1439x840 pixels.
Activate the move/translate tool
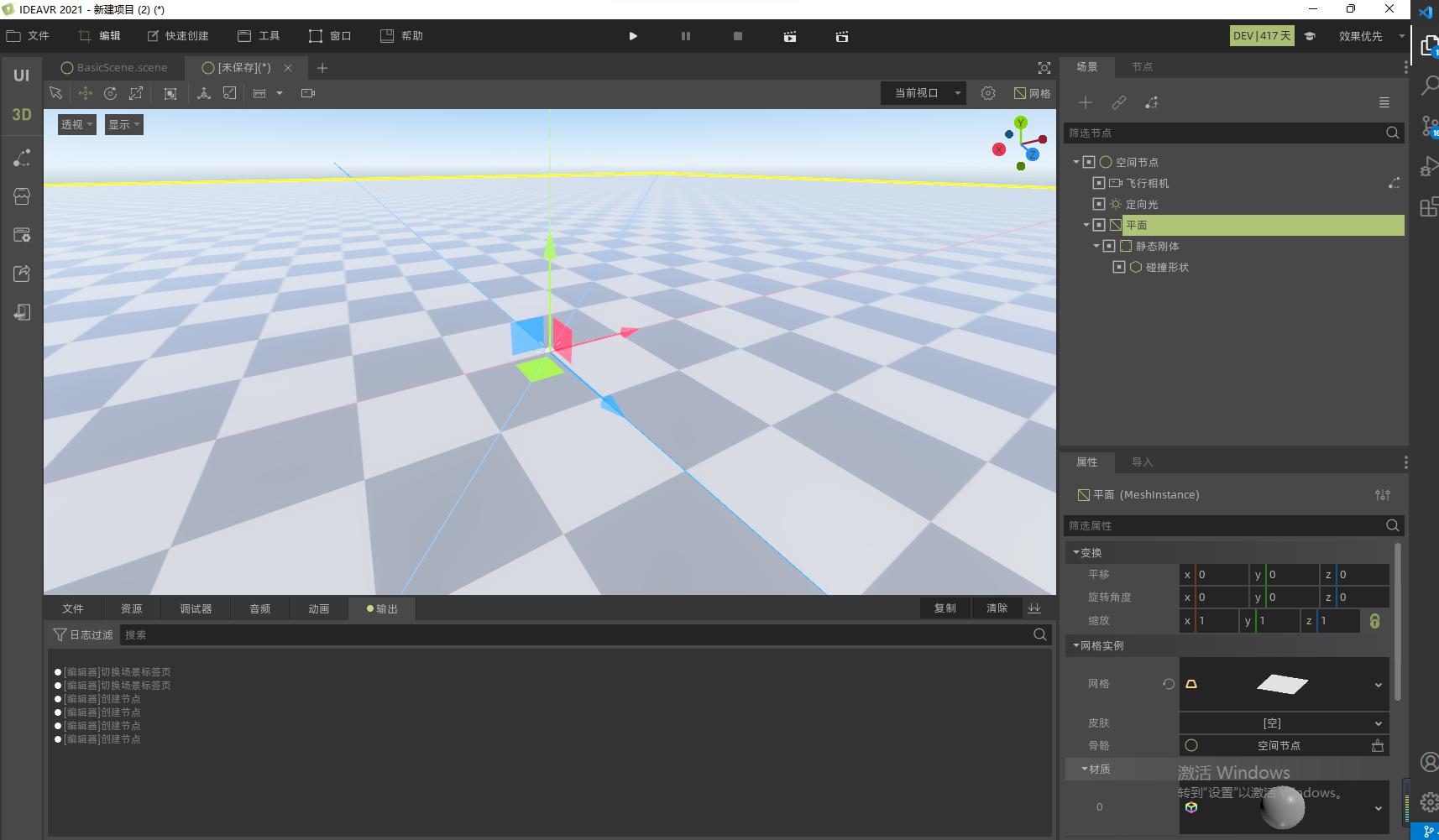click(85, 93)
